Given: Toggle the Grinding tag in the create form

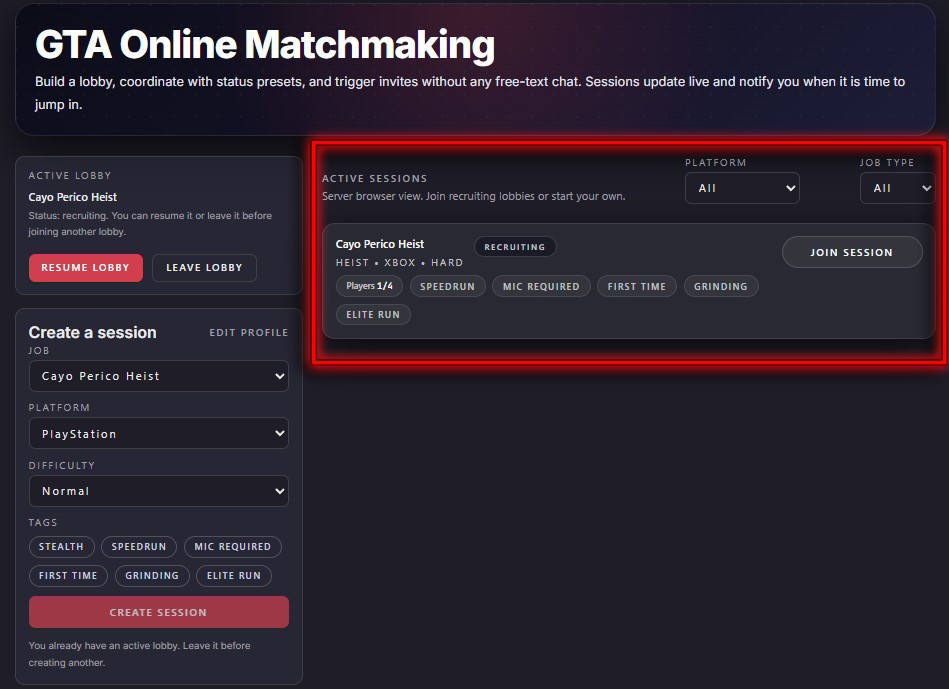Looking at the screenshot, I should (x=152, y=576).
